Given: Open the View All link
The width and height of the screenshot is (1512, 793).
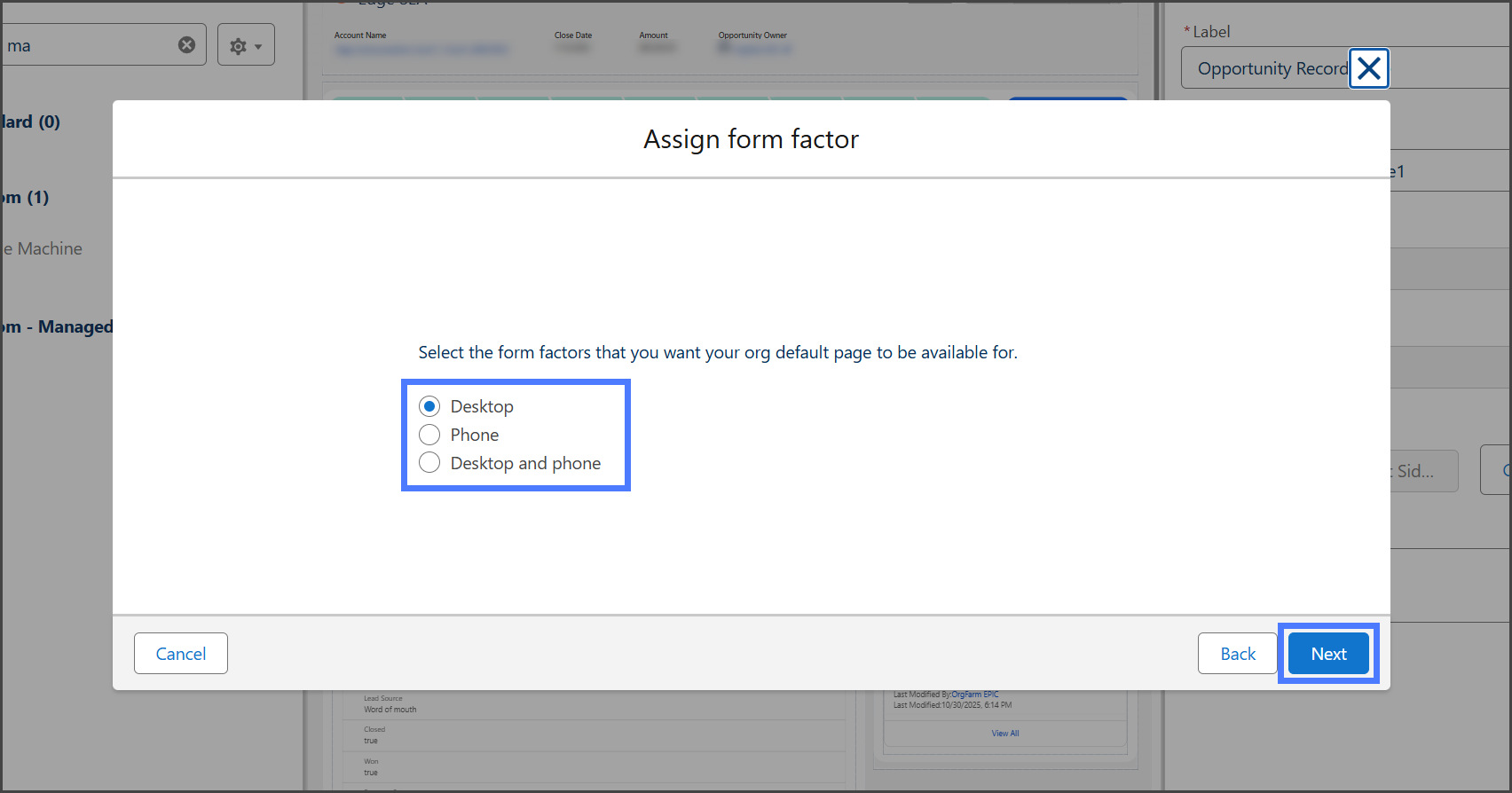Looking at the screenshot, I should (1004, 734).
